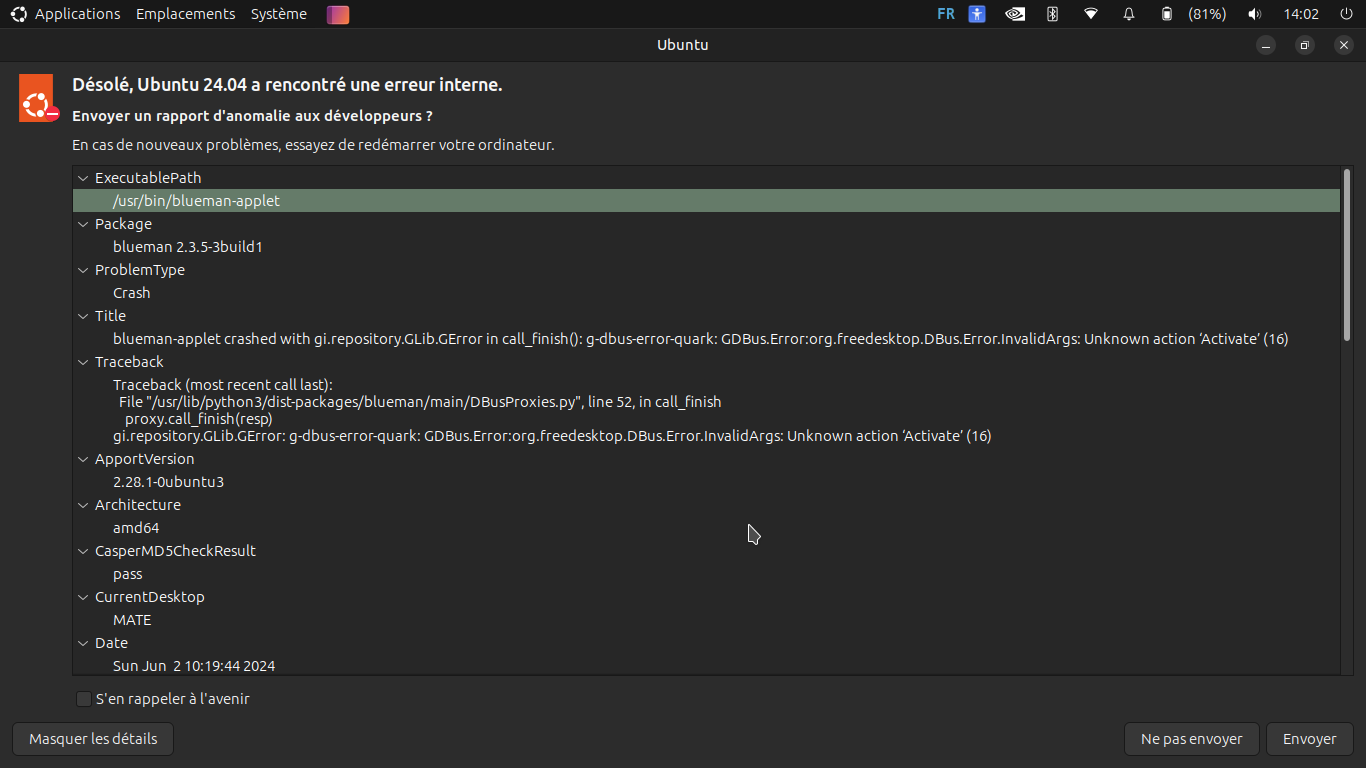Click the Envoyer button
Viewport: 1366px width, 768px height.
1309,739
